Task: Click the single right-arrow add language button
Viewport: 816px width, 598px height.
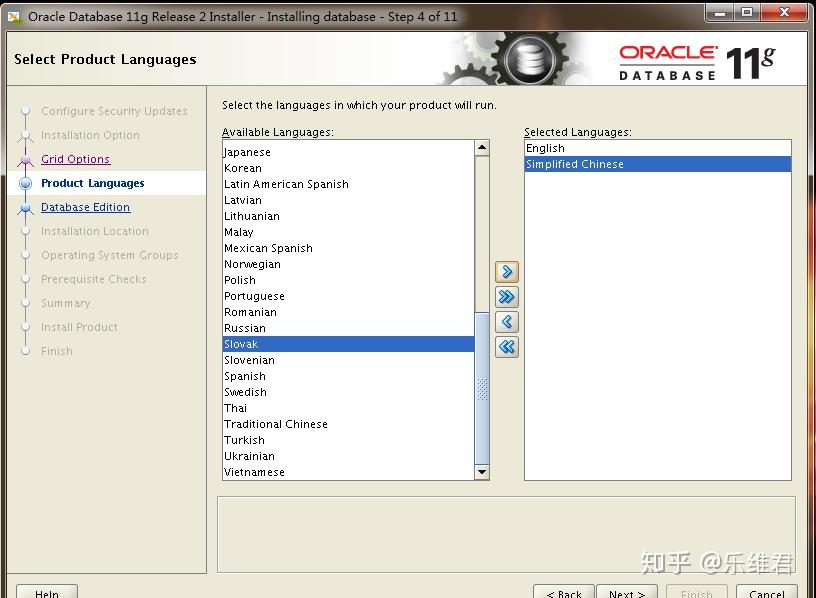Action: pos(506,272)
